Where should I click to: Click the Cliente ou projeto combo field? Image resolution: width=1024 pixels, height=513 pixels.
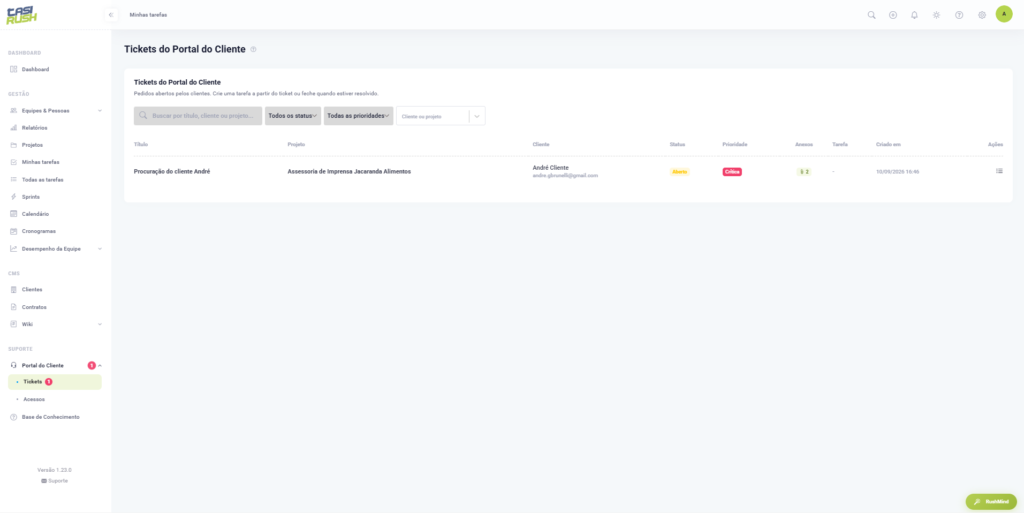point(432,116)
